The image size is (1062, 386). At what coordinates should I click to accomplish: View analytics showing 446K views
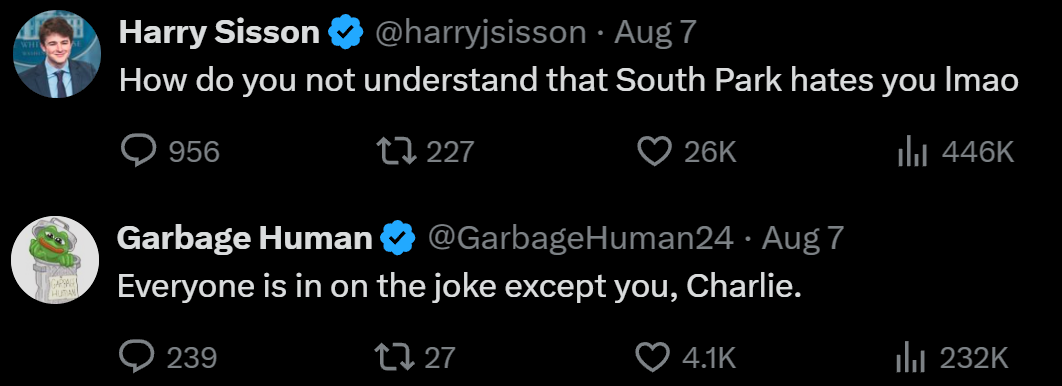tap(955, 152)
